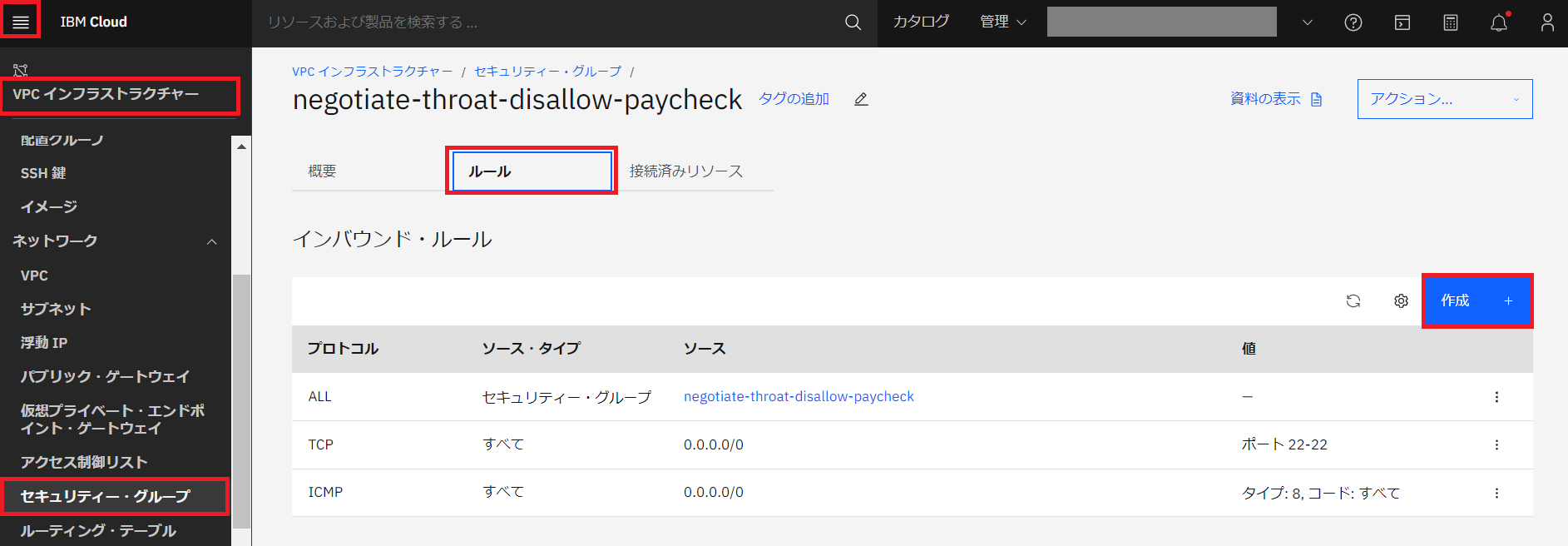Collapse the ネットワーク section in the sidebar
The image size is (1568, 546).
(211, 241)
